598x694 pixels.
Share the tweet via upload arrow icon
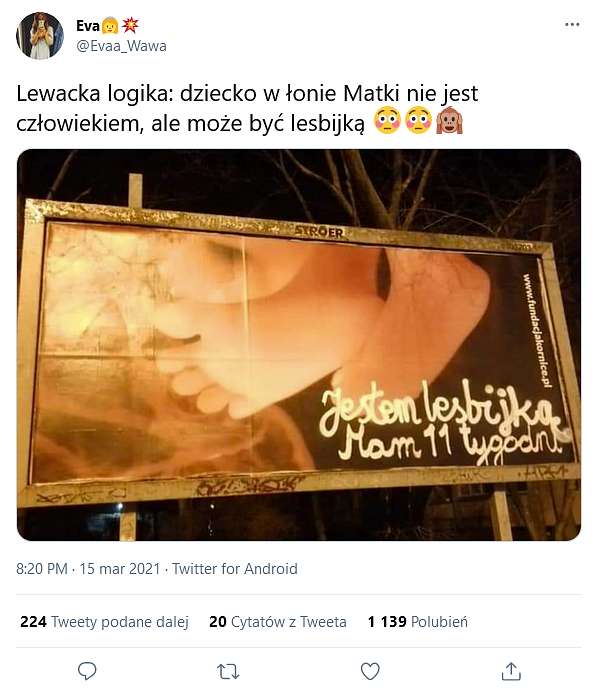[511, 671]
